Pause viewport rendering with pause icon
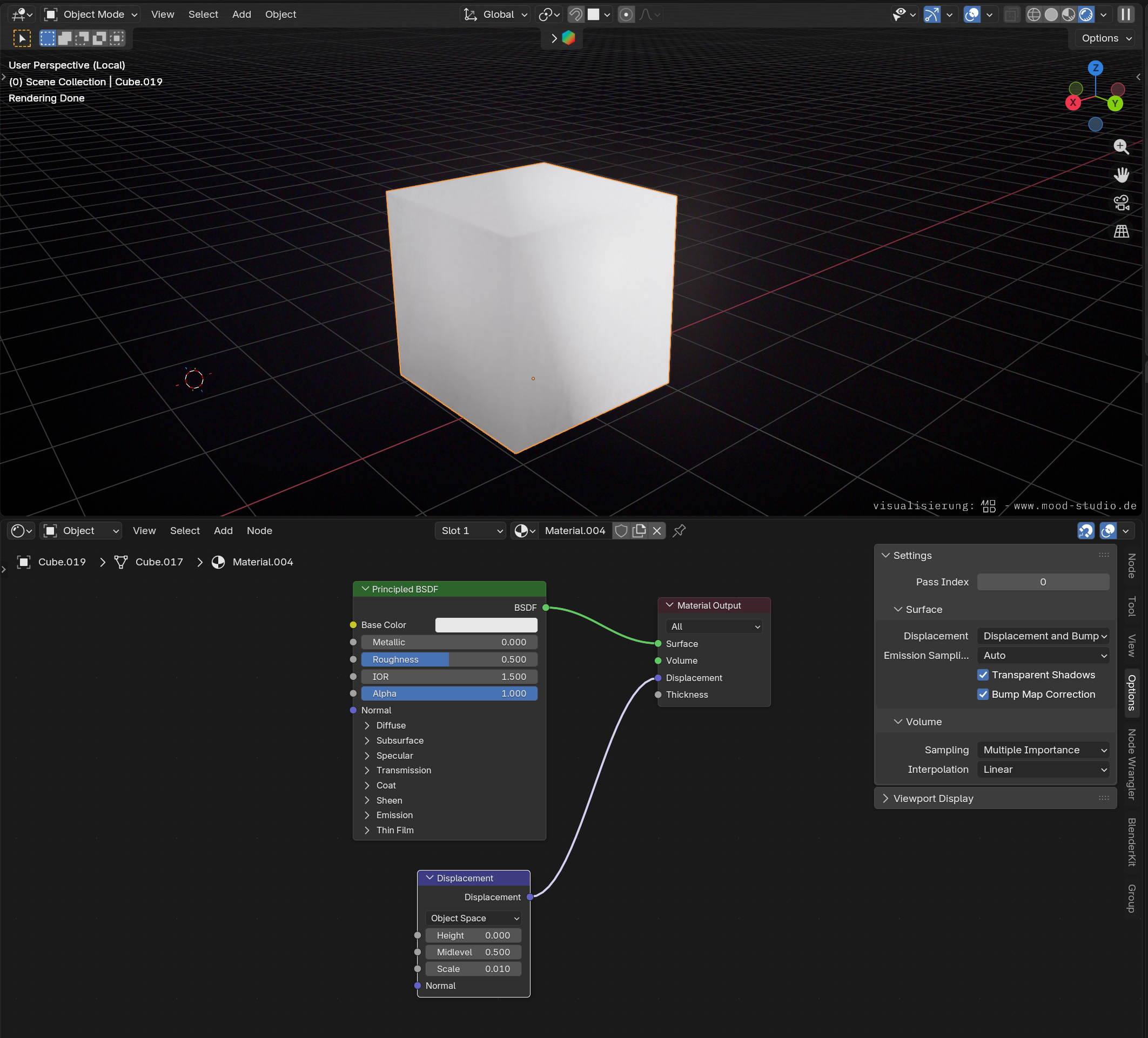The height and width of the screenshot is (1038, 1148). [1126, 14]
